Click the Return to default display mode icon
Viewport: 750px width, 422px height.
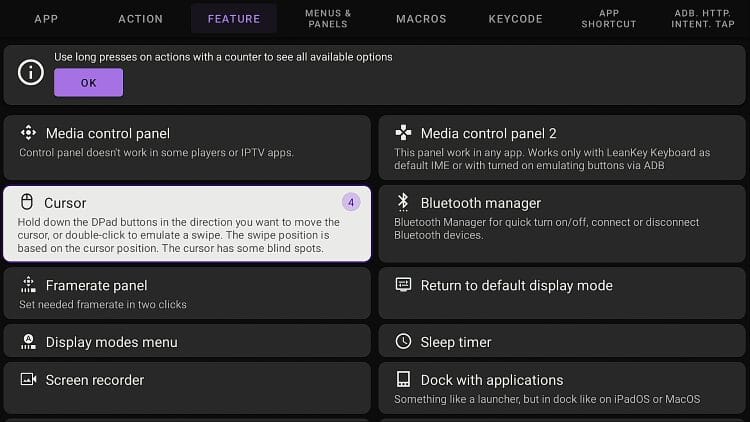(x=403, y=285)
